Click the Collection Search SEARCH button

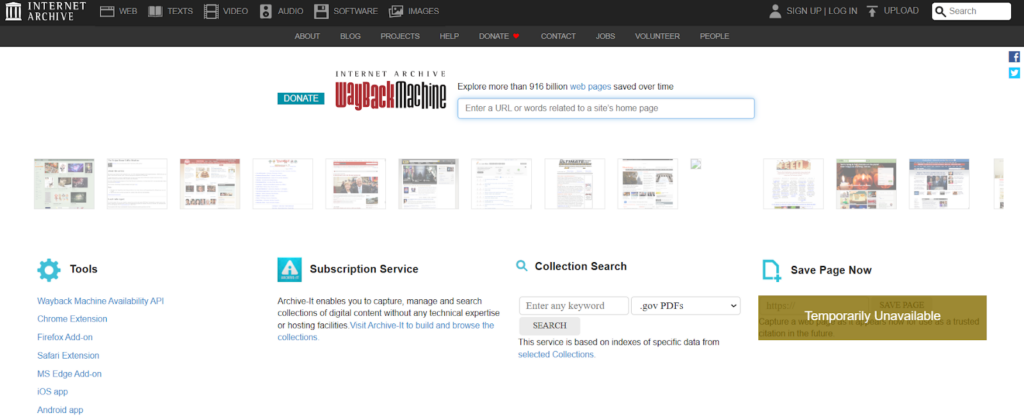[x=549, y=325]
